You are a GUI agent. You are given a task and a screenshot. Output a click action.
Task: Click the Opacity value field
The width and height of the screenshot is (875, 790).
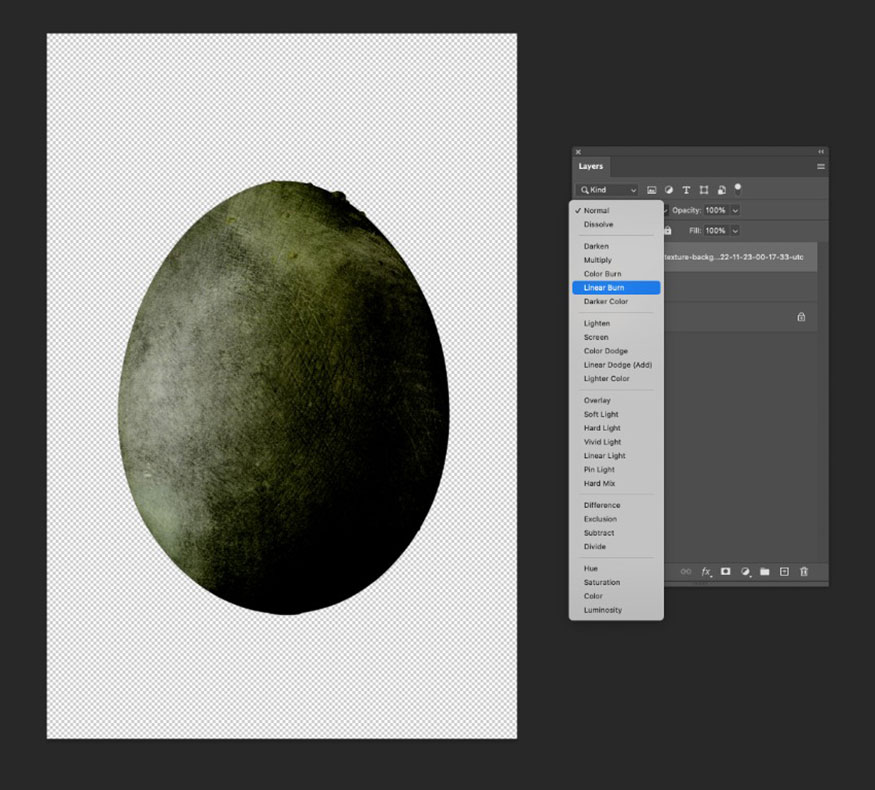pyautogui.click(x=716, y=210)
